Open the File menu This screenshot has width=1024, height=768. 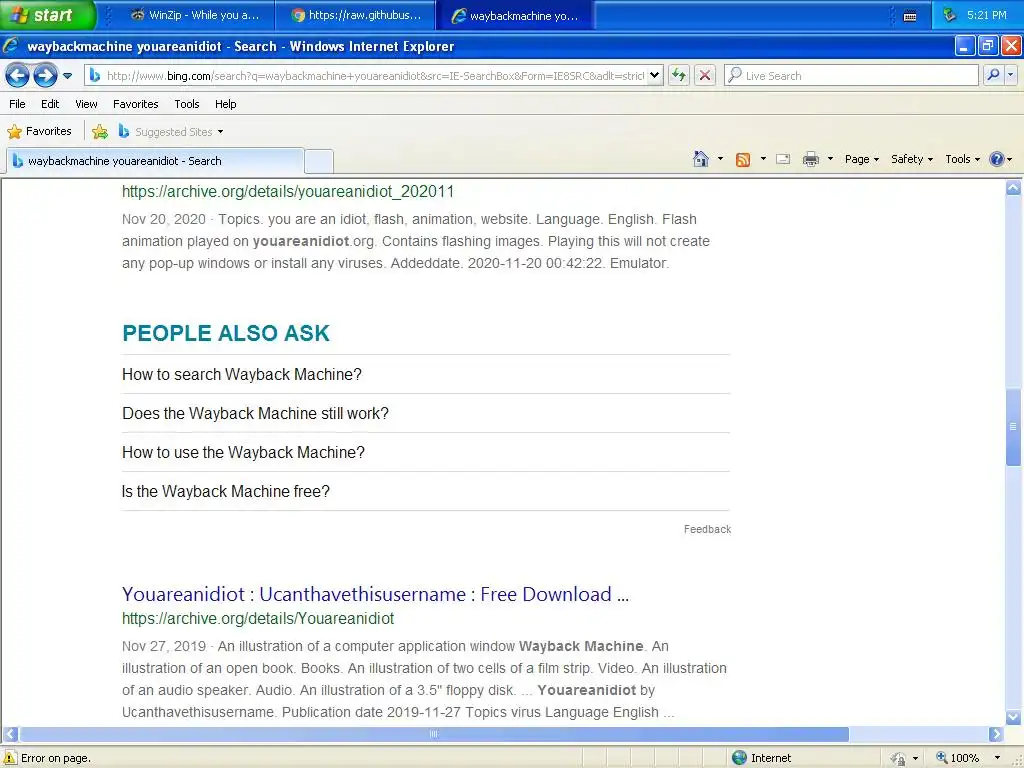(x=17, y=104)
